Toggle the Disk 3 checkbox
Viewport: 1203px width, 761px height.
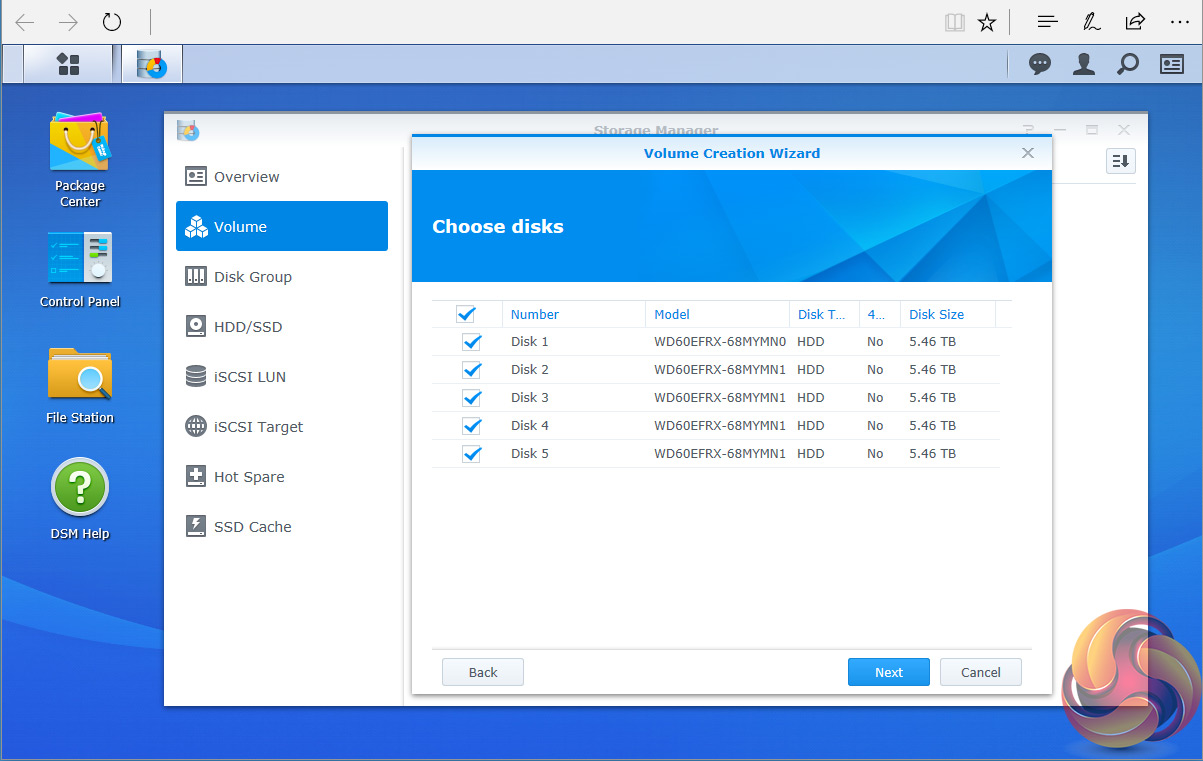(472, 398)
